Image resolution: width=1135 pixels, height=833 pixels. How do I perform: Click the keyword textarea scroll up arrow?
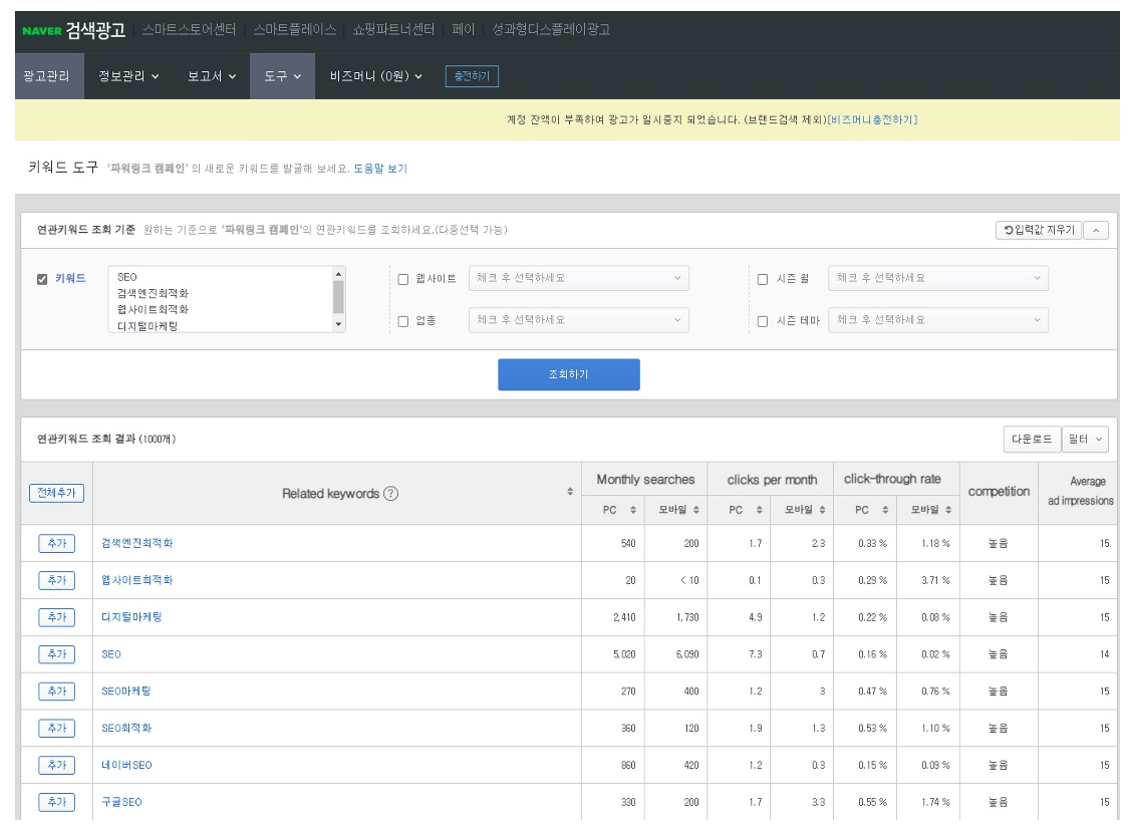pos(338,274)
